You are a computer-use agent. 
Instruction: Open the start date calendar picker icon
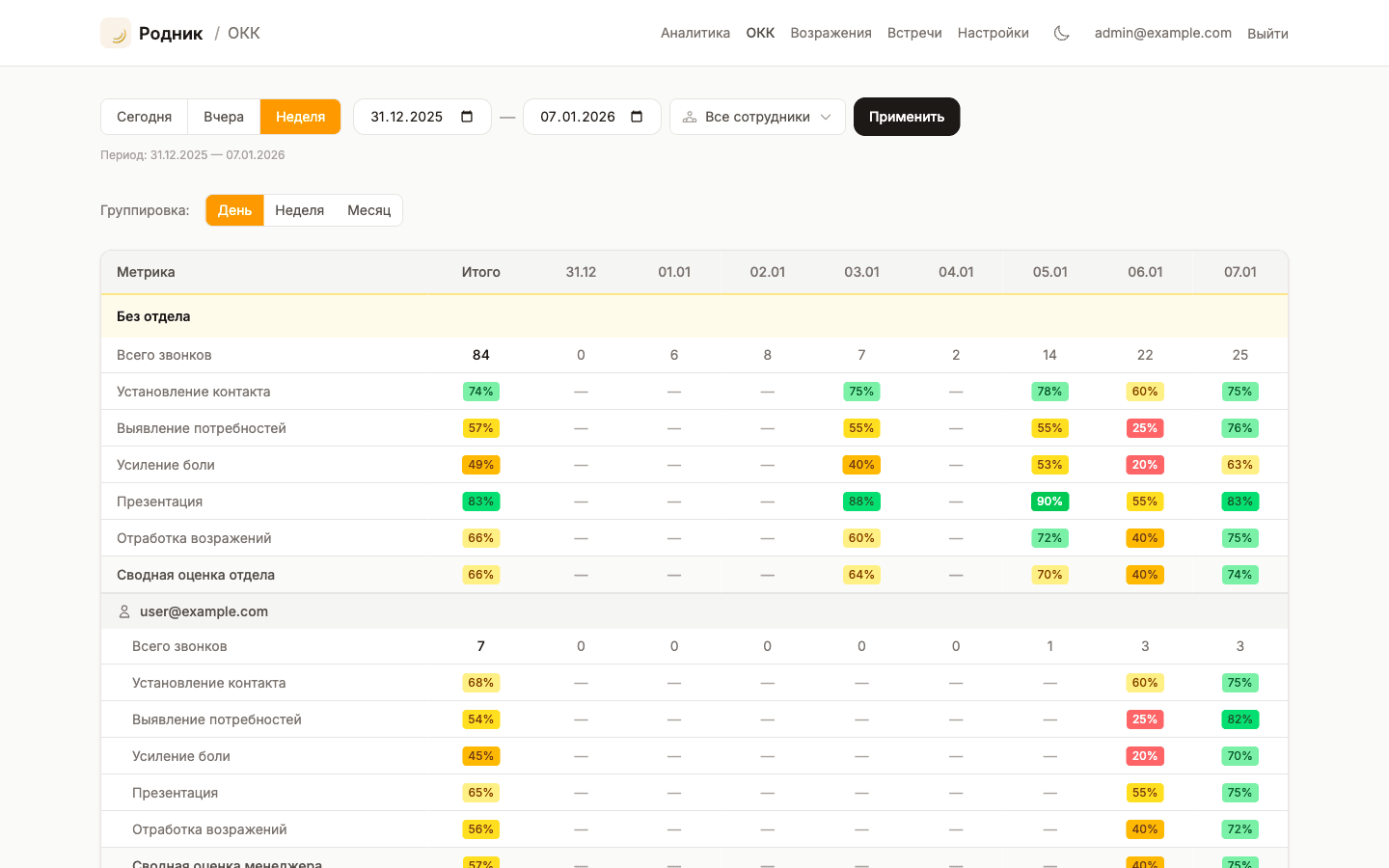pos(467,117)
